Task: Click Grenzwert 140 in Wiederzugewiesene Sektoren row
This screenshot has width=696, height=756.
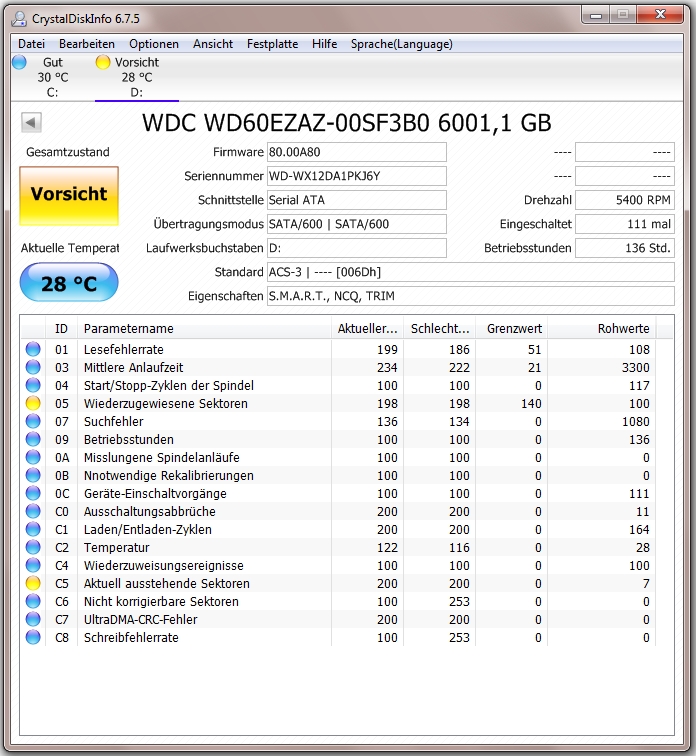Action: click(x=531, y=404)
